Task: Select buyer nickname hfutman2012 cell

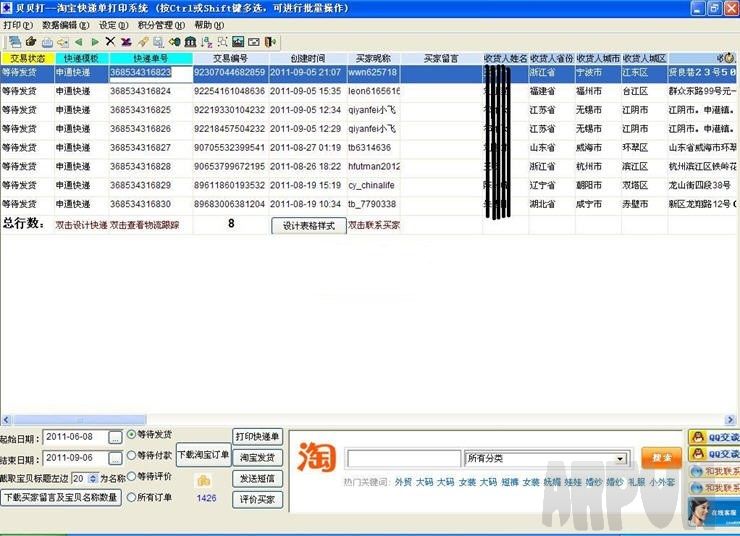Action: pos(374,167)
